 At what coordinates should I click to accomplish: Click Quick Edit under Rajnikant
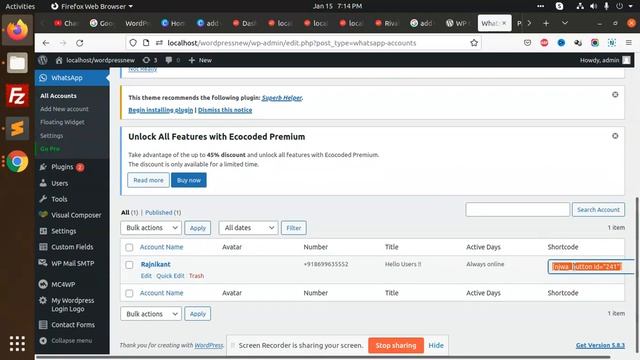pyautogui.click(x=170, y=276)
